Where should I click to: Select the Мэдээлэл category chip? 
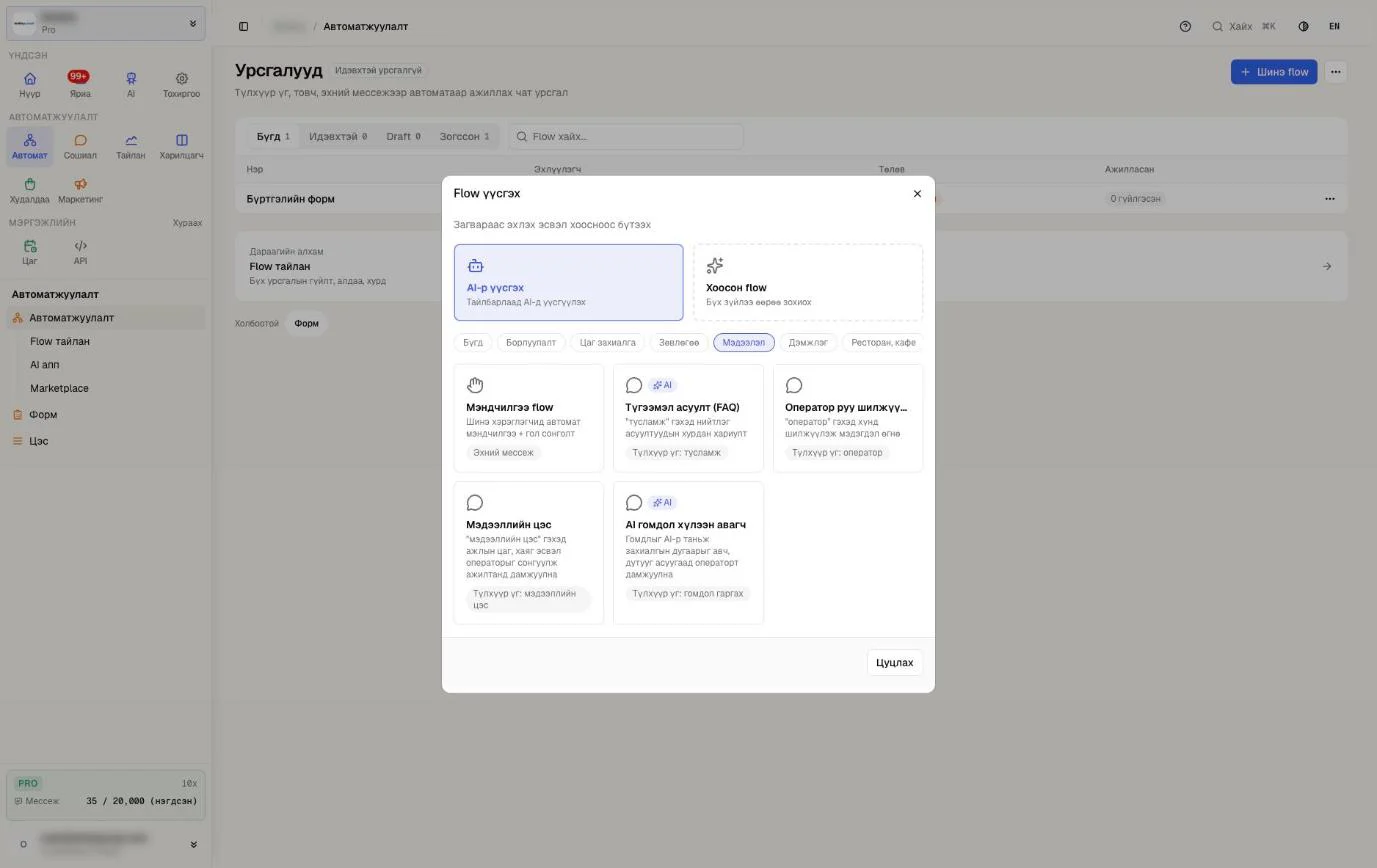[744, 342]
